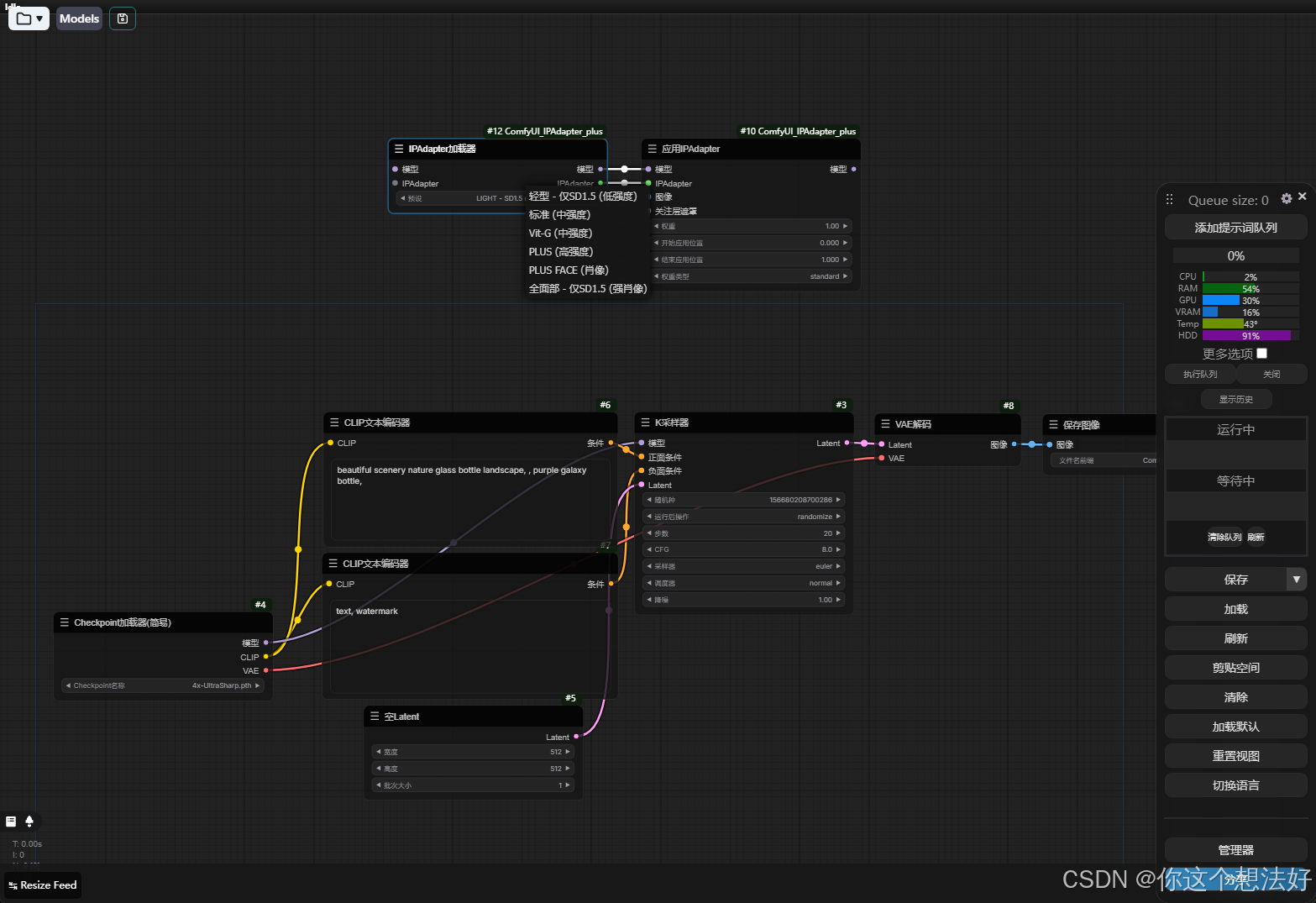Screen dimensions: 1316x903
Task: Click 执行队列 button
Action: (x=1200, y=374)
